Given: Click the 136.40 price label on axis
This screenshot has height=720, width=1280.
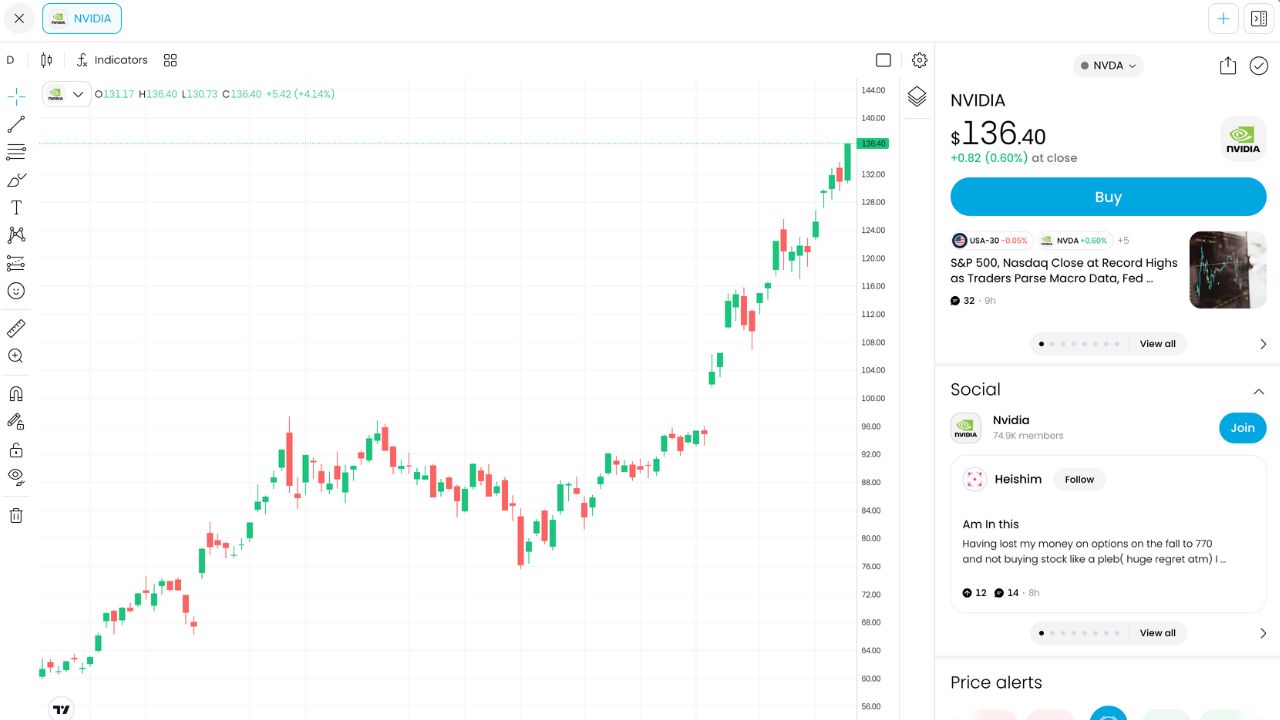Looking at the screenshot, I should (873, 144).
